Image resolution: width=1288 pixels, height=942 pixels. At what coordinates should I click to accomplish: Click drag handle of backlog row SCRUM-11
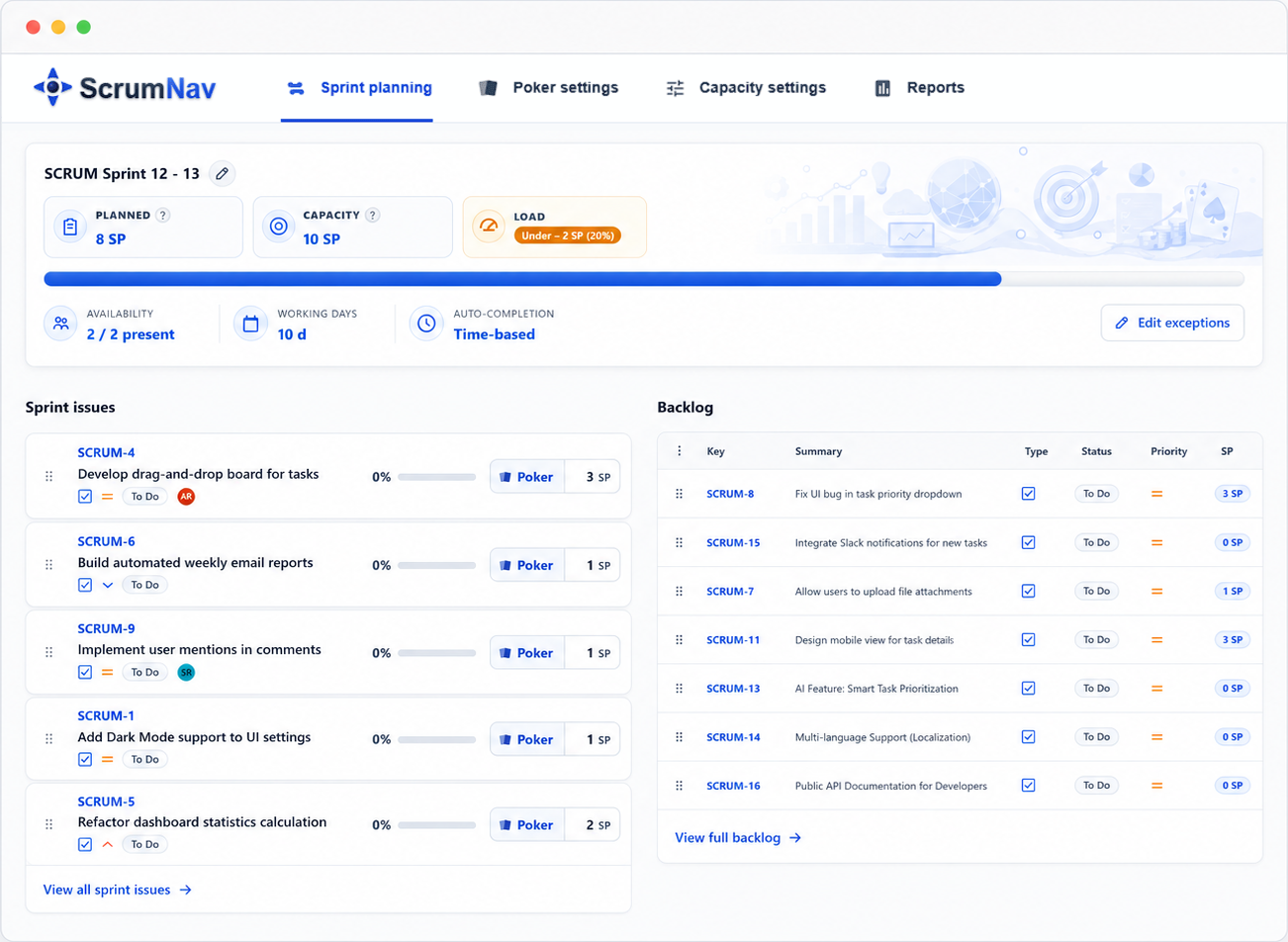click(679, 640)
